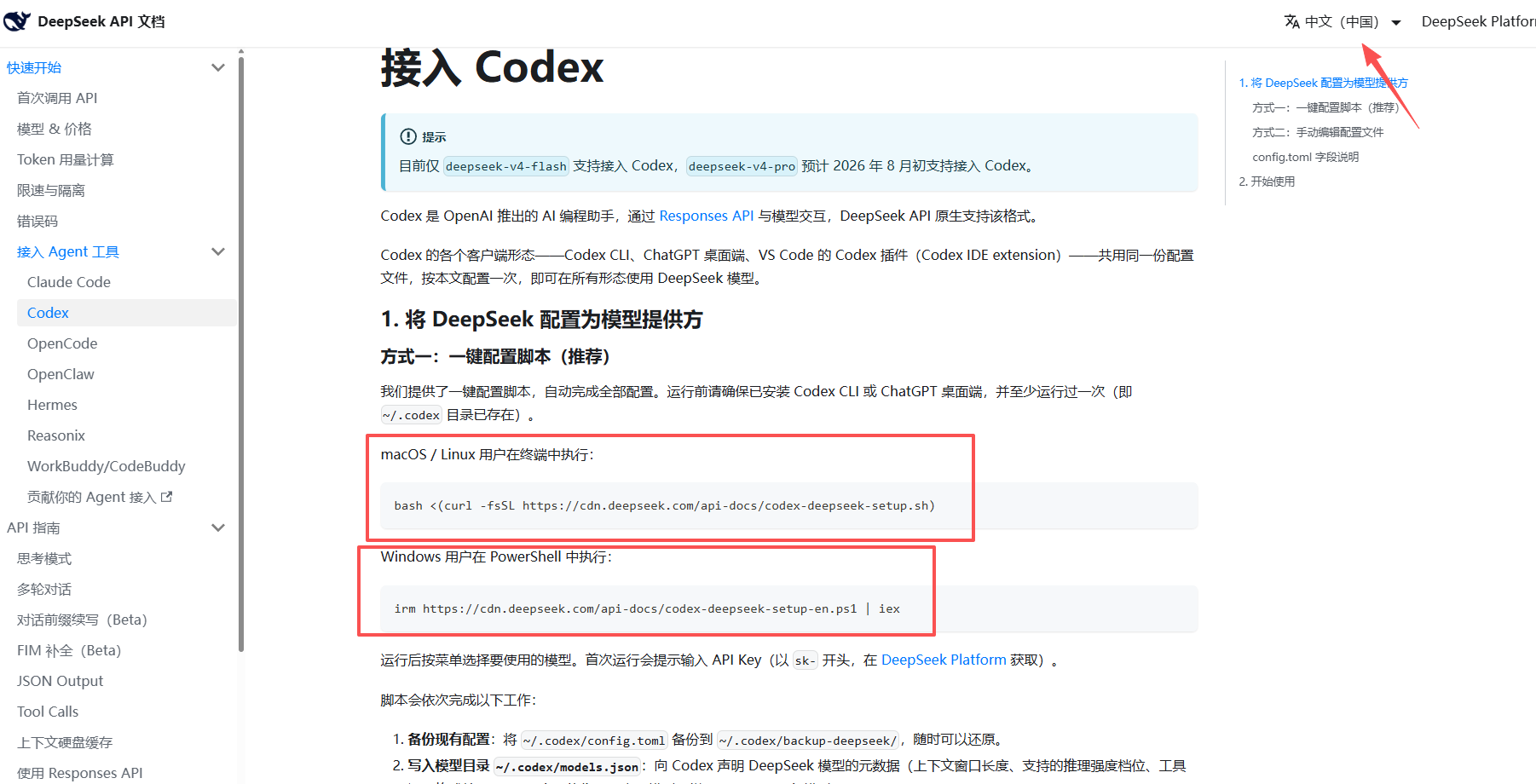
Task: Open the Token 用量计算 page
Action: point(66,159)
